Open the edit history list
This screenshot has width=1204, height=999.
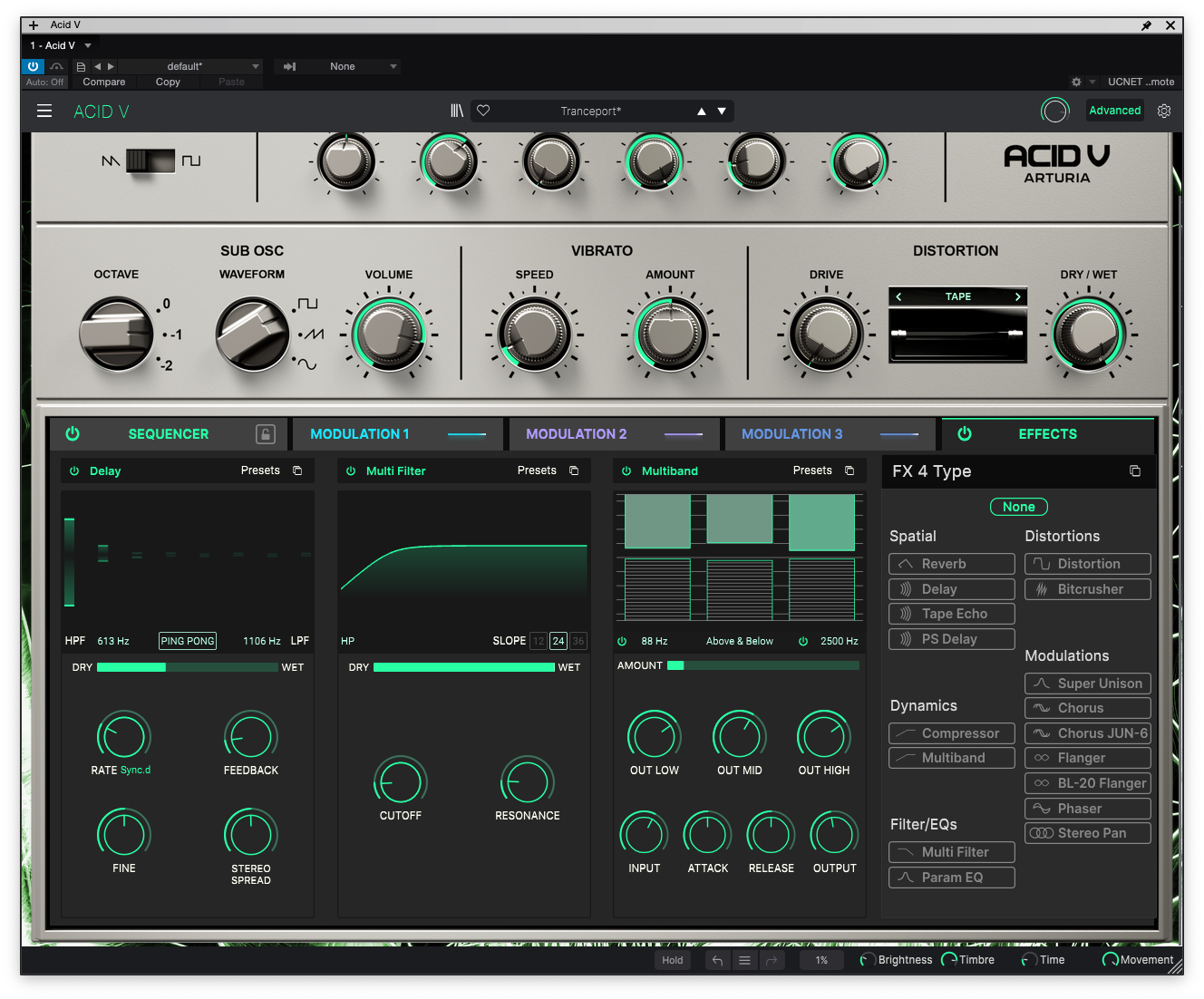pos(744,960)
